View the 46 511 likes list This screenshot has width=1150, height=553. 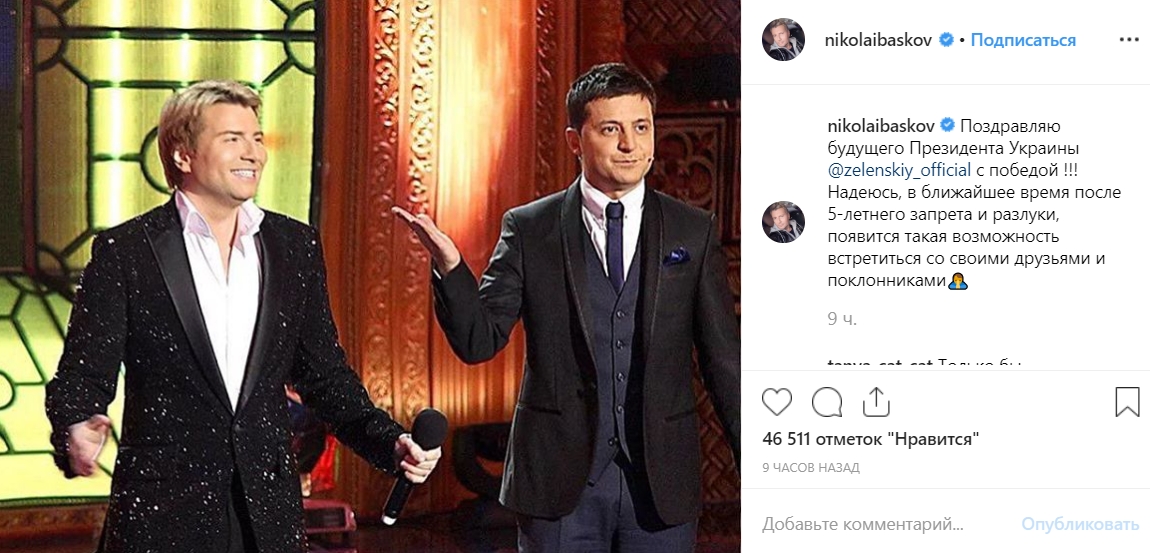point(871,439)
